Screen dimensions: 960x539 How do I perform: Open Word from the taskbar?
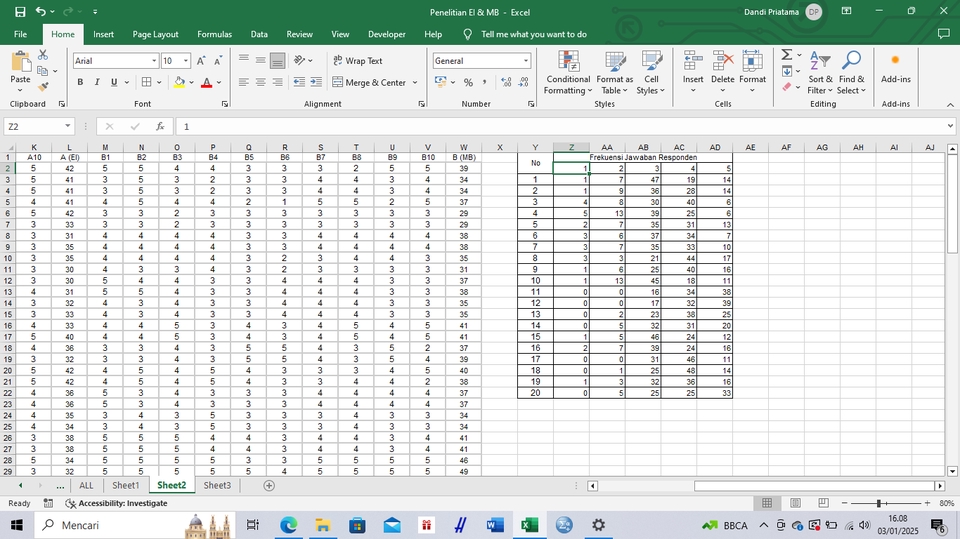pos(495,525)
